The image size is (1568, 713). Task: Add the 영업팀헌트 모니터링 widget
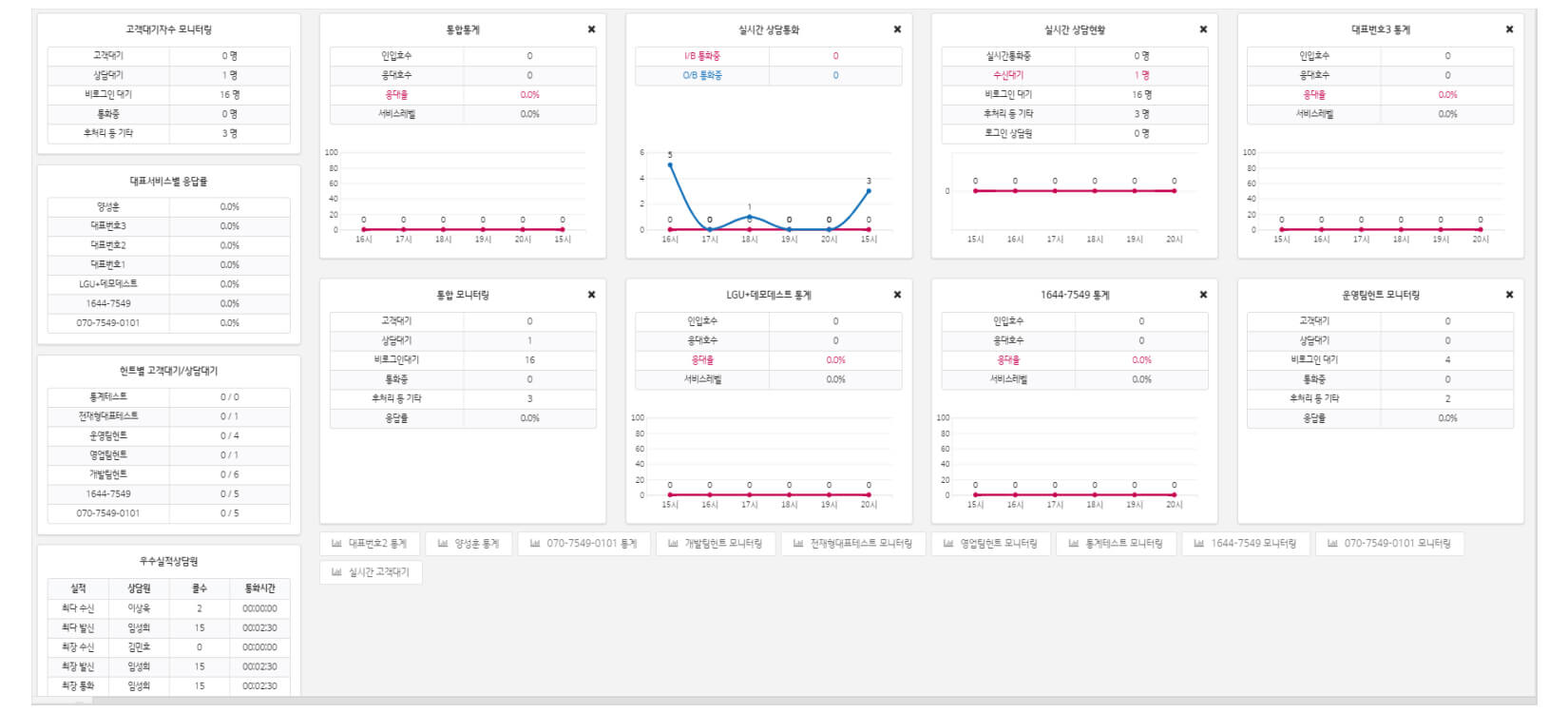pos(989,544)
